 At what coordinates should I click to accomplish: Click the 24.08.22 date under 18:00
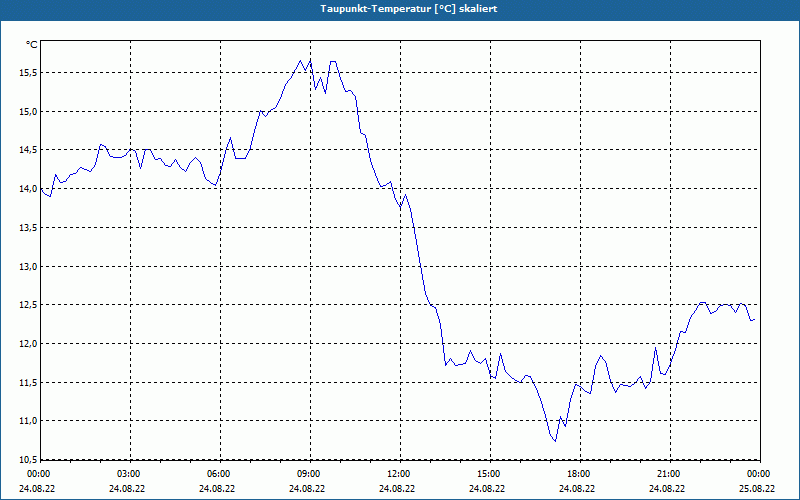577,489
